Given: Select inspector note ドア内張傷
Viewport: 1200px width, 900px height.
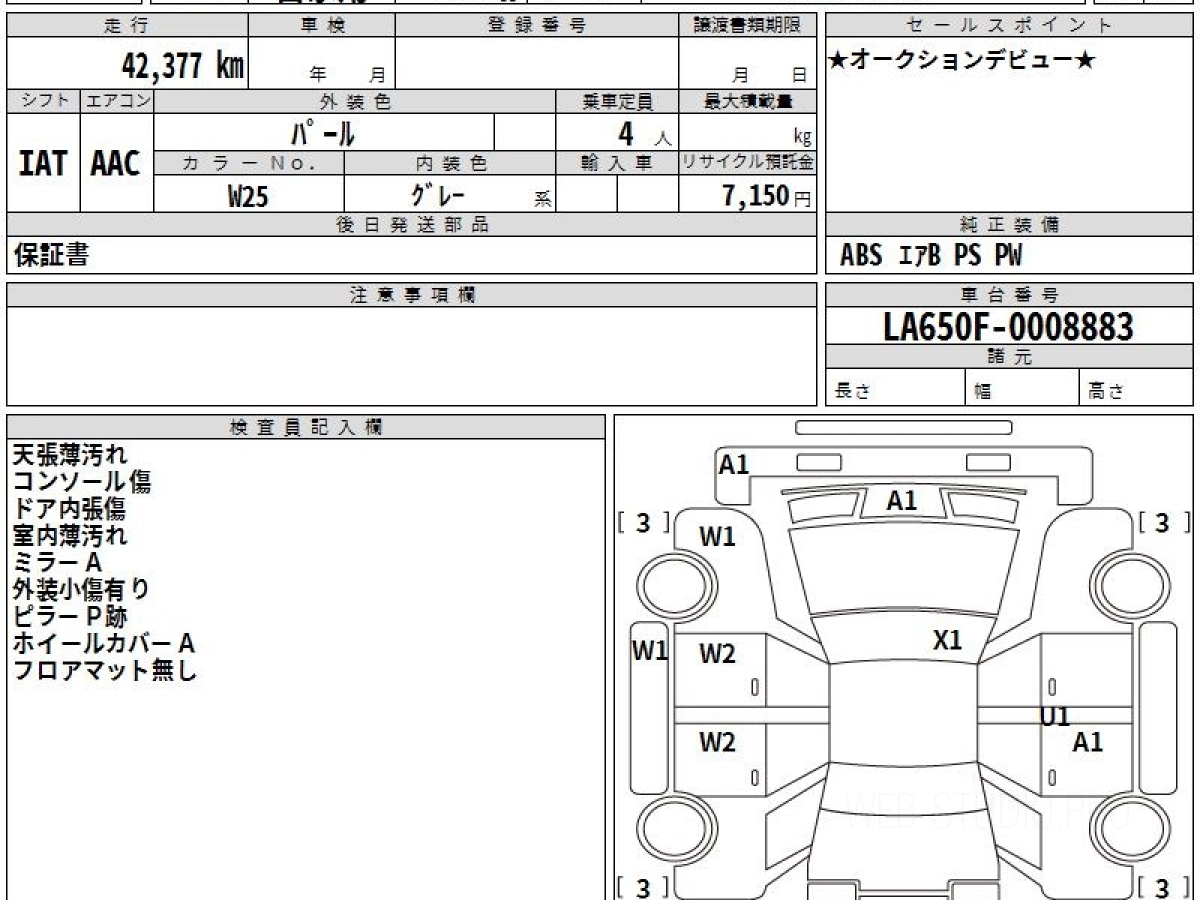Looking at the screenshot, I should [x=69, y=509].
